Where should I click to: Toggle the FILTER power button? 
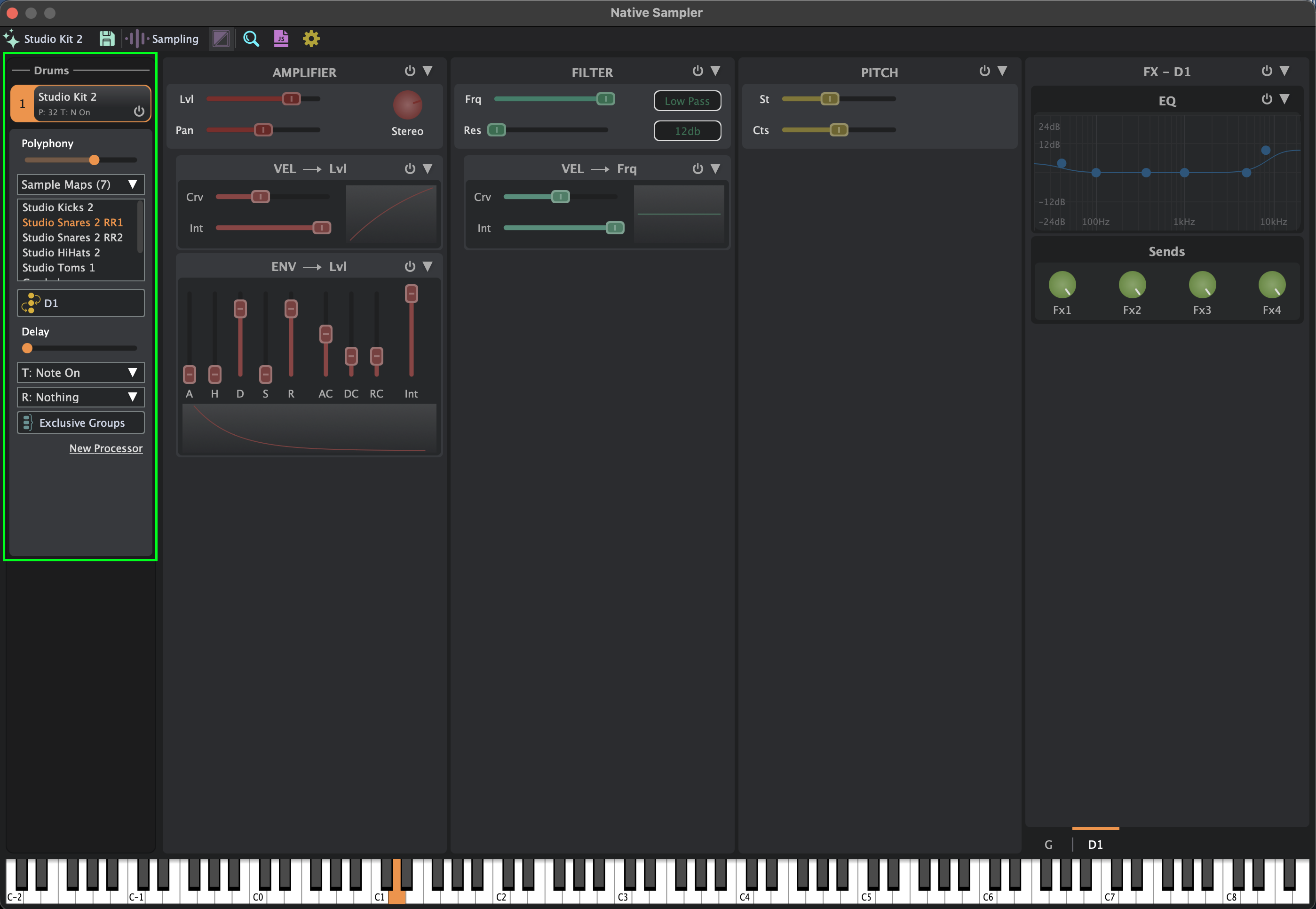[x=698, y=71]
